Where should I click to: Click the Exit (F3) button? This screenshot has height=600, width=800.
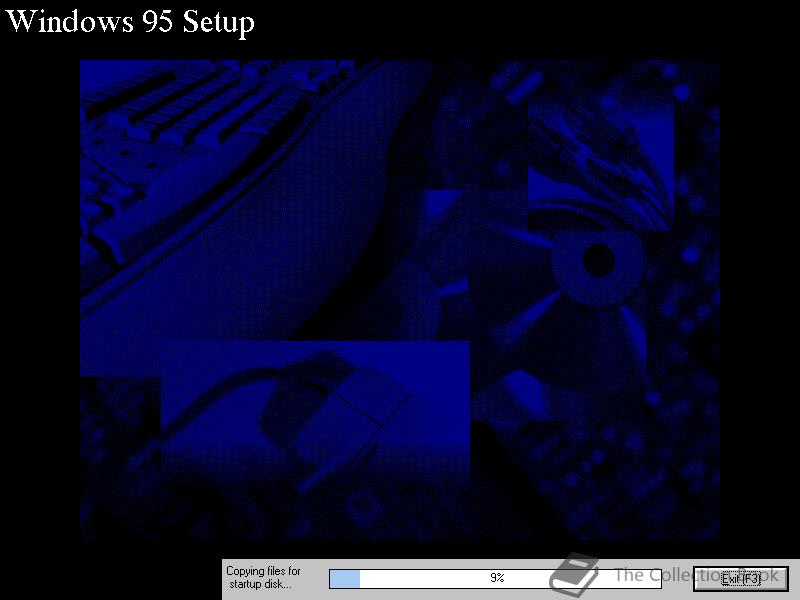[740, 579]
